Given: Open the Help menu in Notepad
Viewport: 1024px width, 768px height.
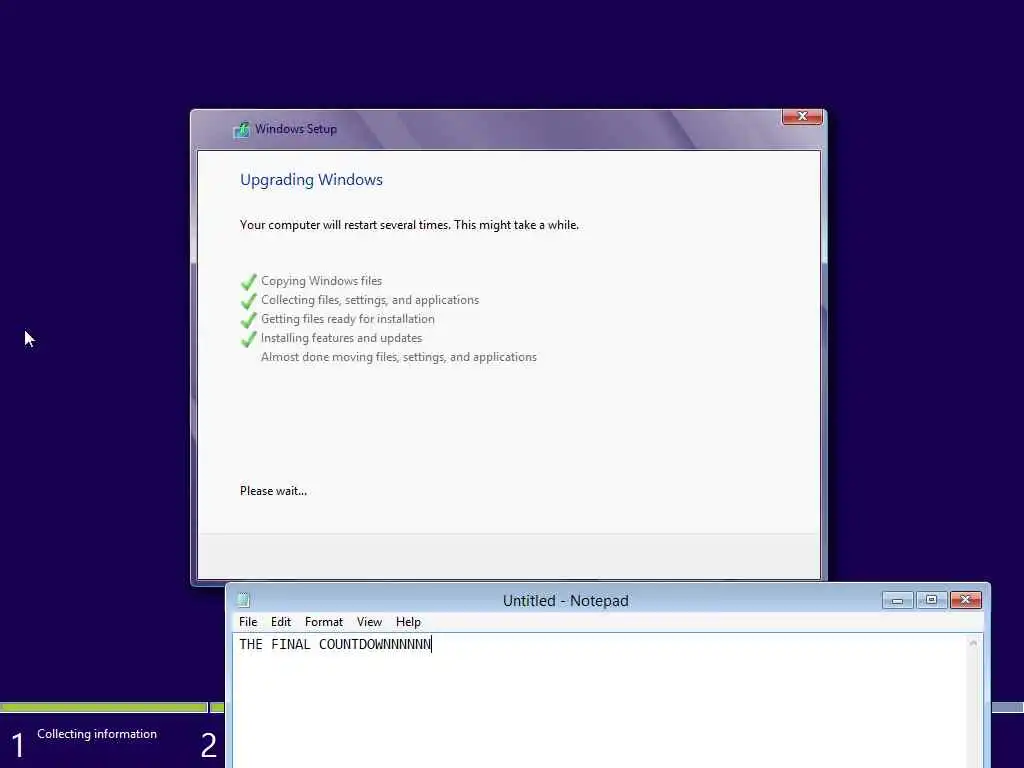Looking at the screenshot, I should [408, 622].
